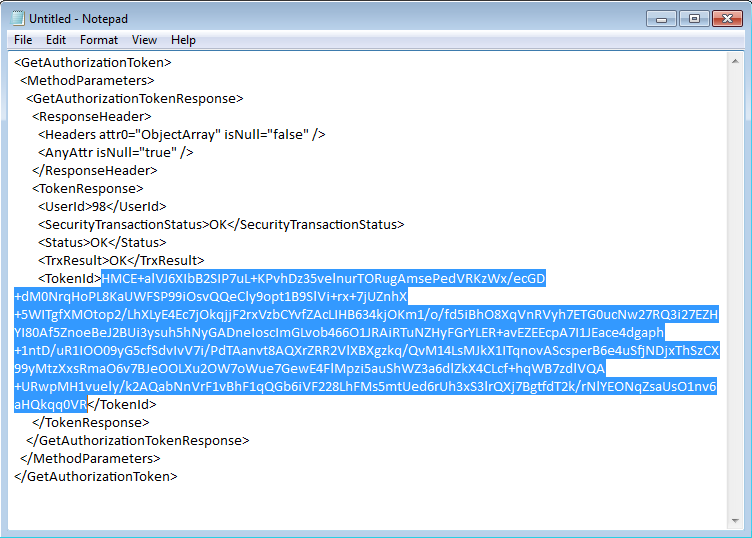The height and width of the screenshot is (538, 752).
Task: Click the <ResponseHeader> opening tag
Action: pyautogui.click(x=92, y=117)
